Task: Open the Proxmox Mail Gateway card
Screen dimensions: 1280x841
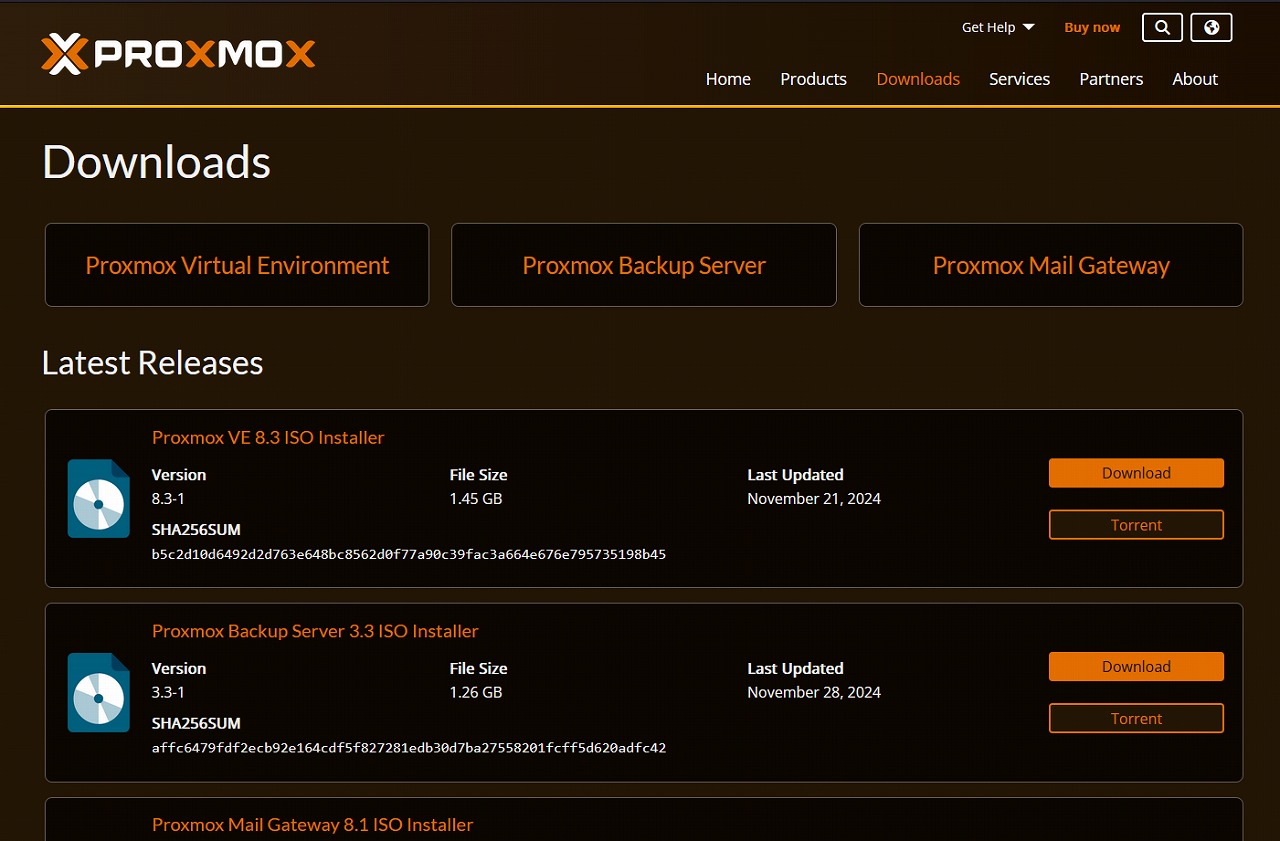Action: coord(1051,265)
